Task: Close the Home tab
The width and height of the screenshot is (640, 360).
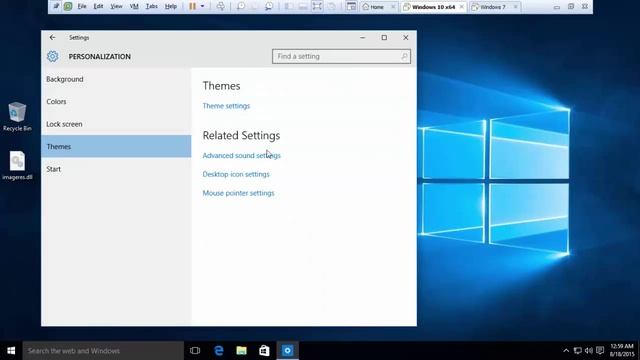Action: tap(393, 7)
